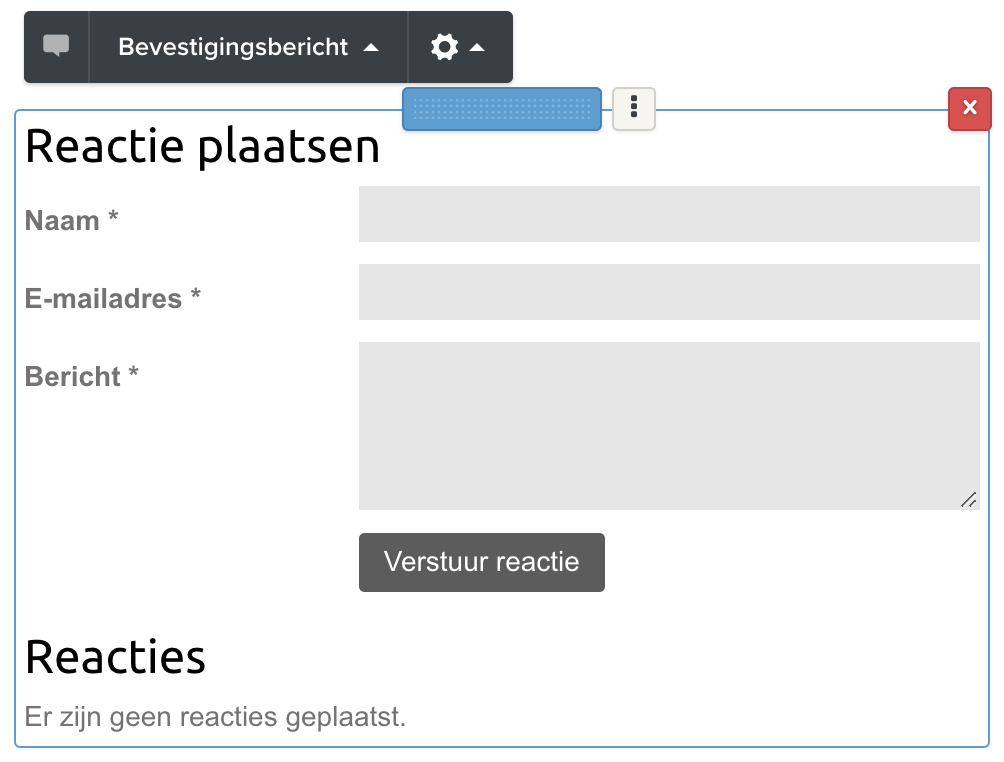The width and height of the screenshot is (1004, 762).
Task: Remove the widget with the red X
Action: click(969, 108)
